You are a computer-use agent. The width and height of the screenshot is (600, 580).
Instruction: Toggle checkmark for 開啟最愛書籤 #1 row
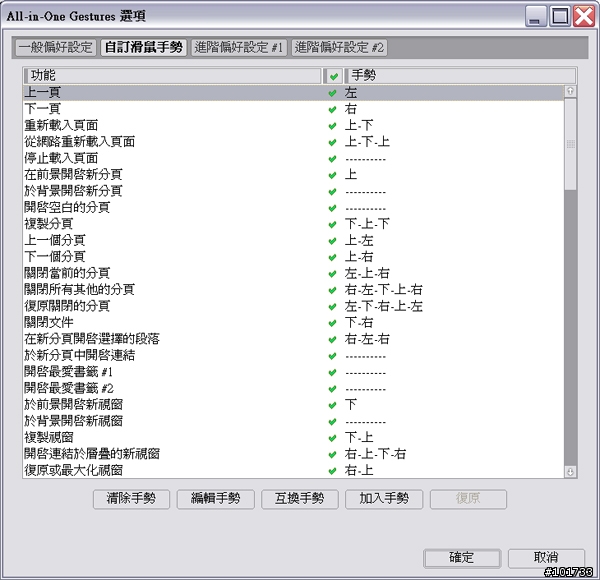click(332, 373)
